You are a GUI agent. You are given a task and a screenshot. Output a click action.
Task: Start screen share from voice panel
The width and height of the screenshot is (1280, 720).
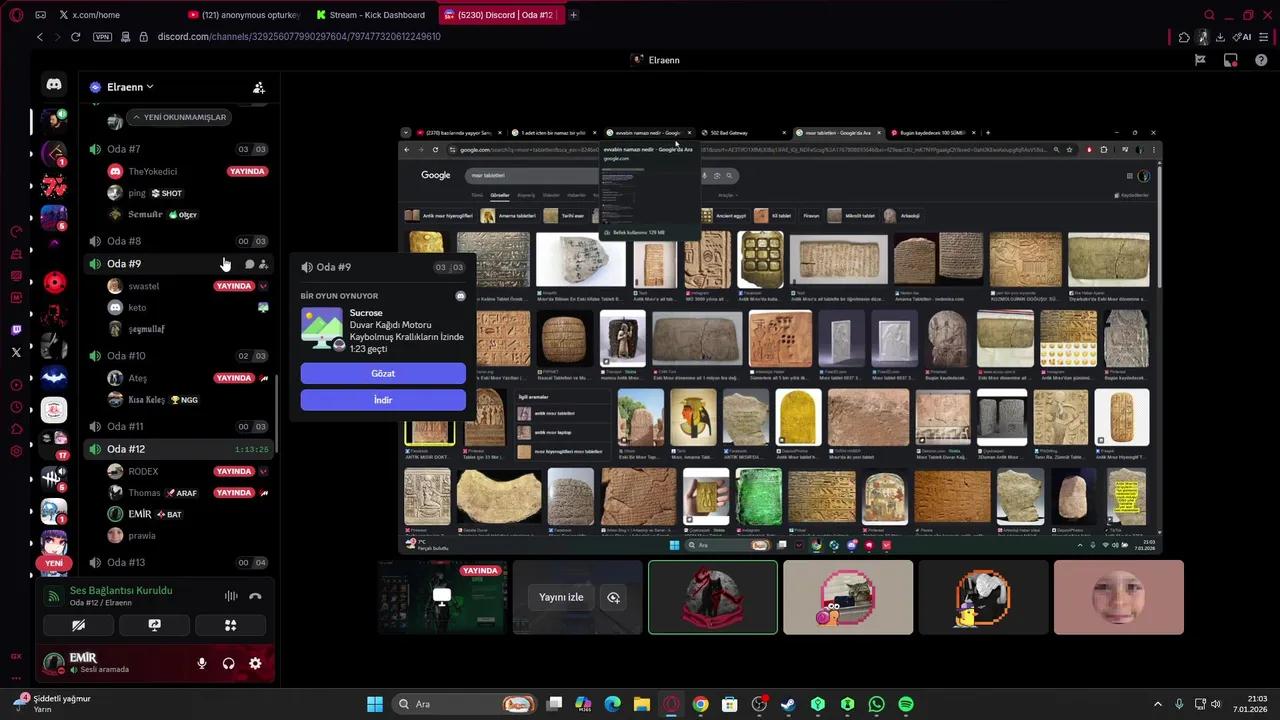tap(154, 625)
